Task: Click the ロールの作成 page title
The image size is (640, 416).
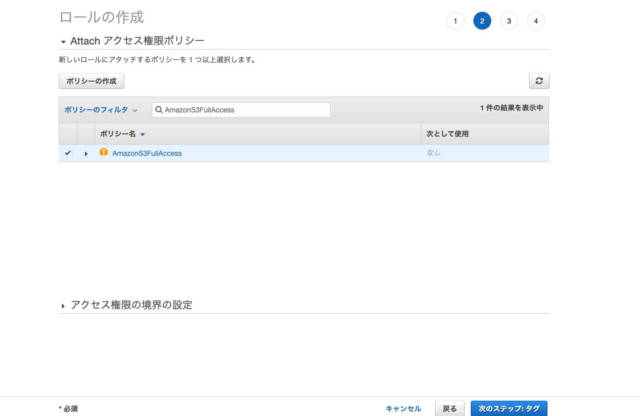Action: (102, 17)
